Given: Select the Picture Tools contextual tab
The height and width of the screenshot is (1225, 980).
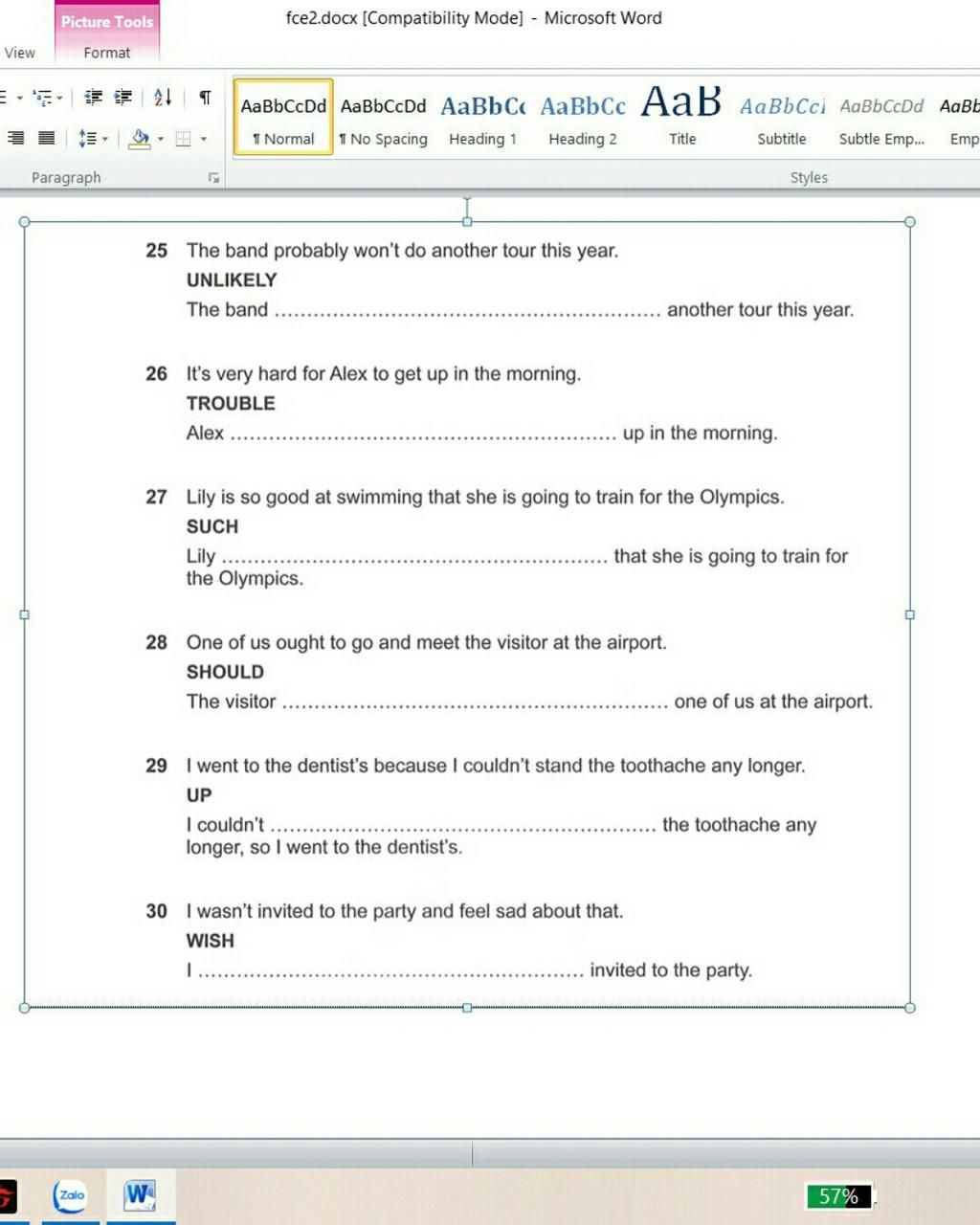Looking at the screenshot, I should 106,21.
